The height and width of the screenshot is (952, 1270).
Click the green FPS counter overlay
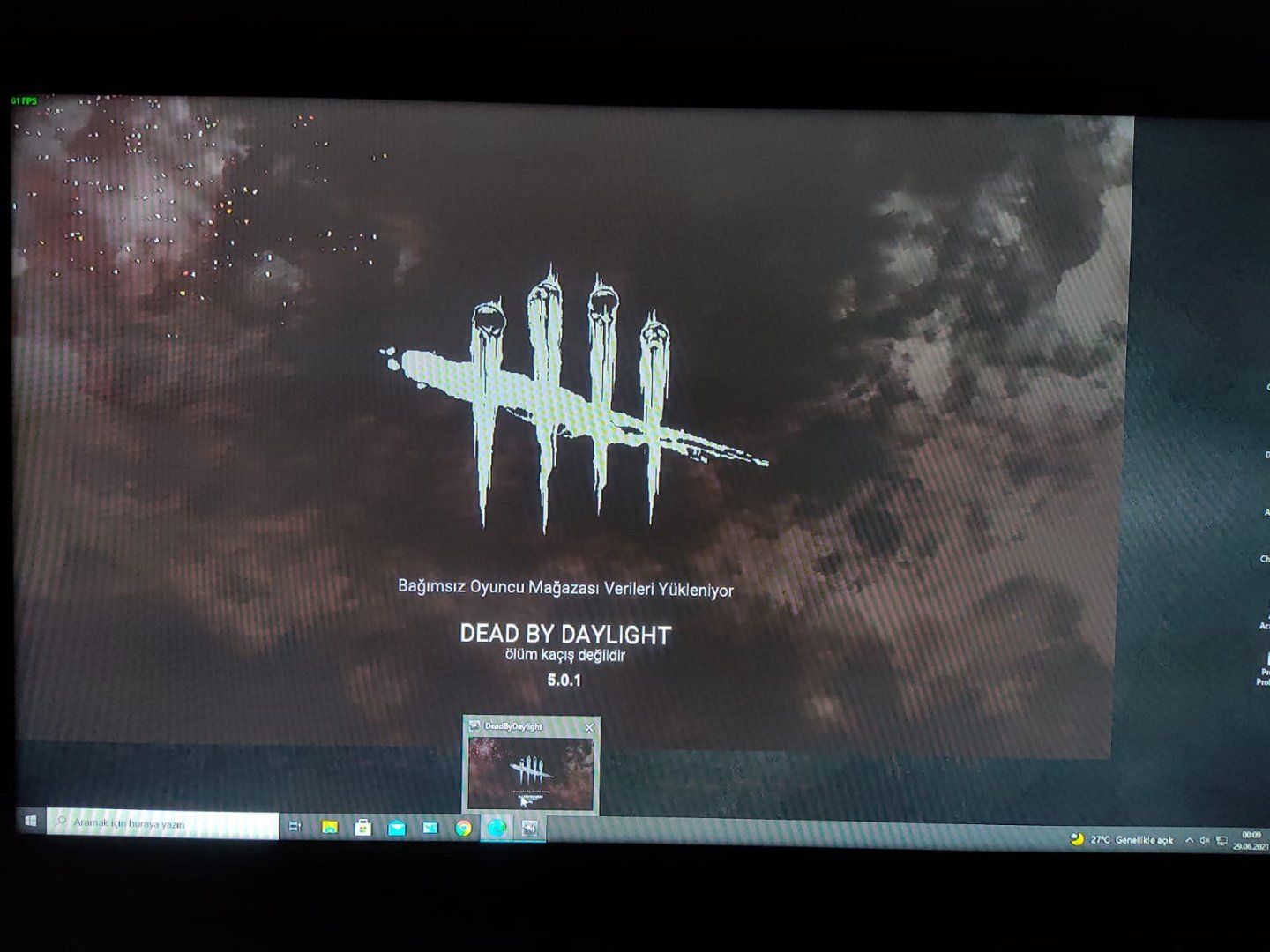(x=24, y=101)
